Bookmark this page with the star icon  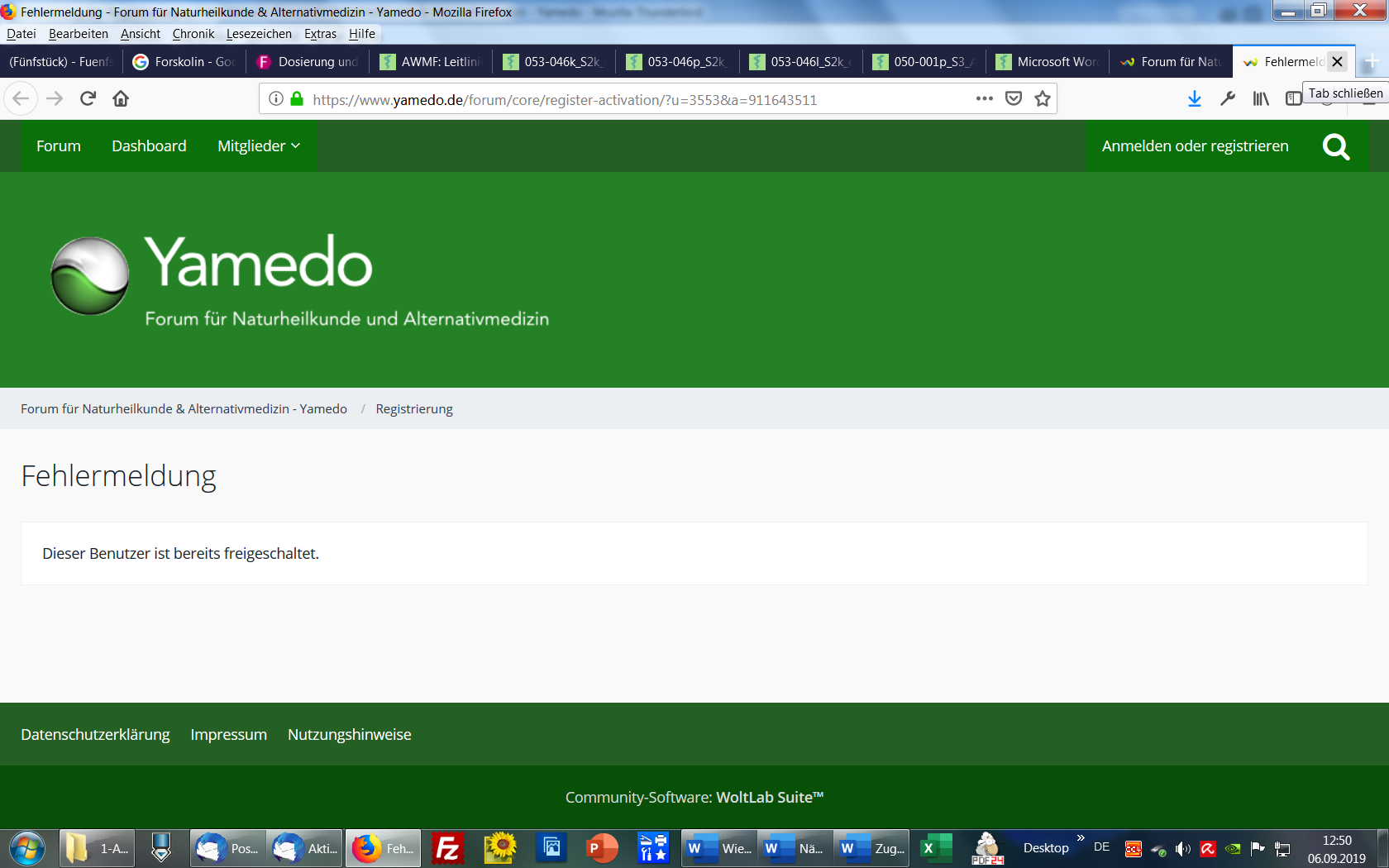pos(1043,99)
